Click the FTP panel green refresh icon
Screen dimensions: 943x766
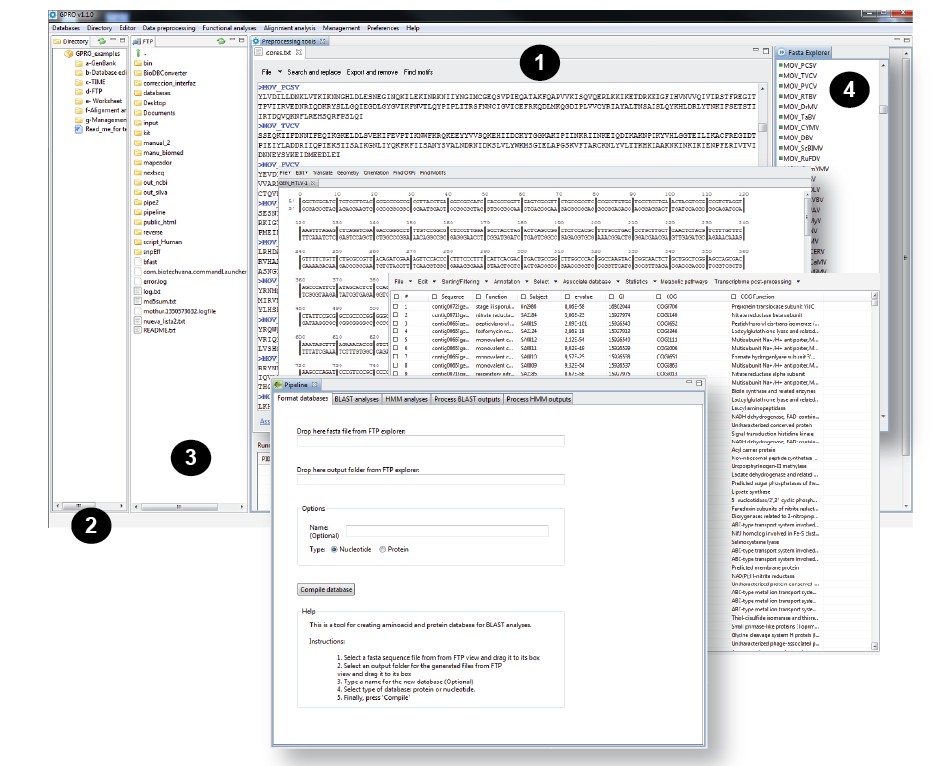pos(219,41)
